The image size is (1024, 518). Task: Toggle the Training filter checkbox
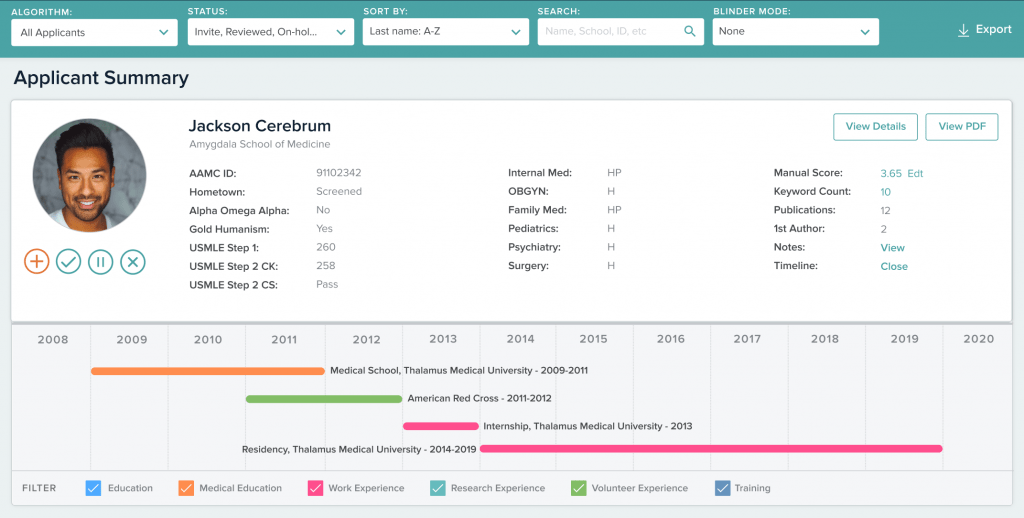722,488
